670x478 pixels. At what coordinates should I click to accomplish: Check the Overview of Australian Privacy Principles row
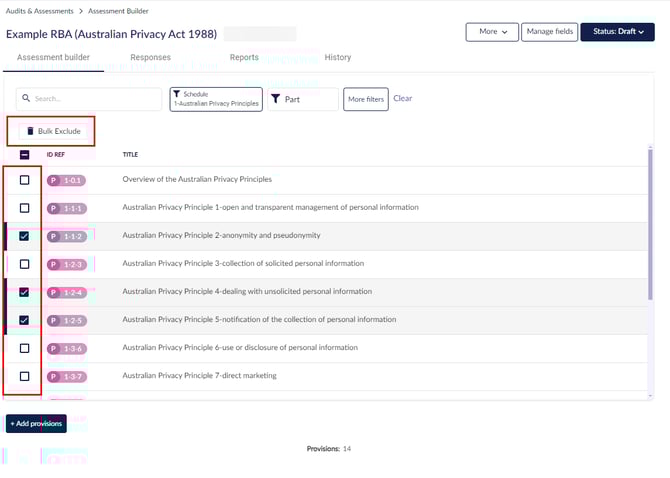(24, 180)
